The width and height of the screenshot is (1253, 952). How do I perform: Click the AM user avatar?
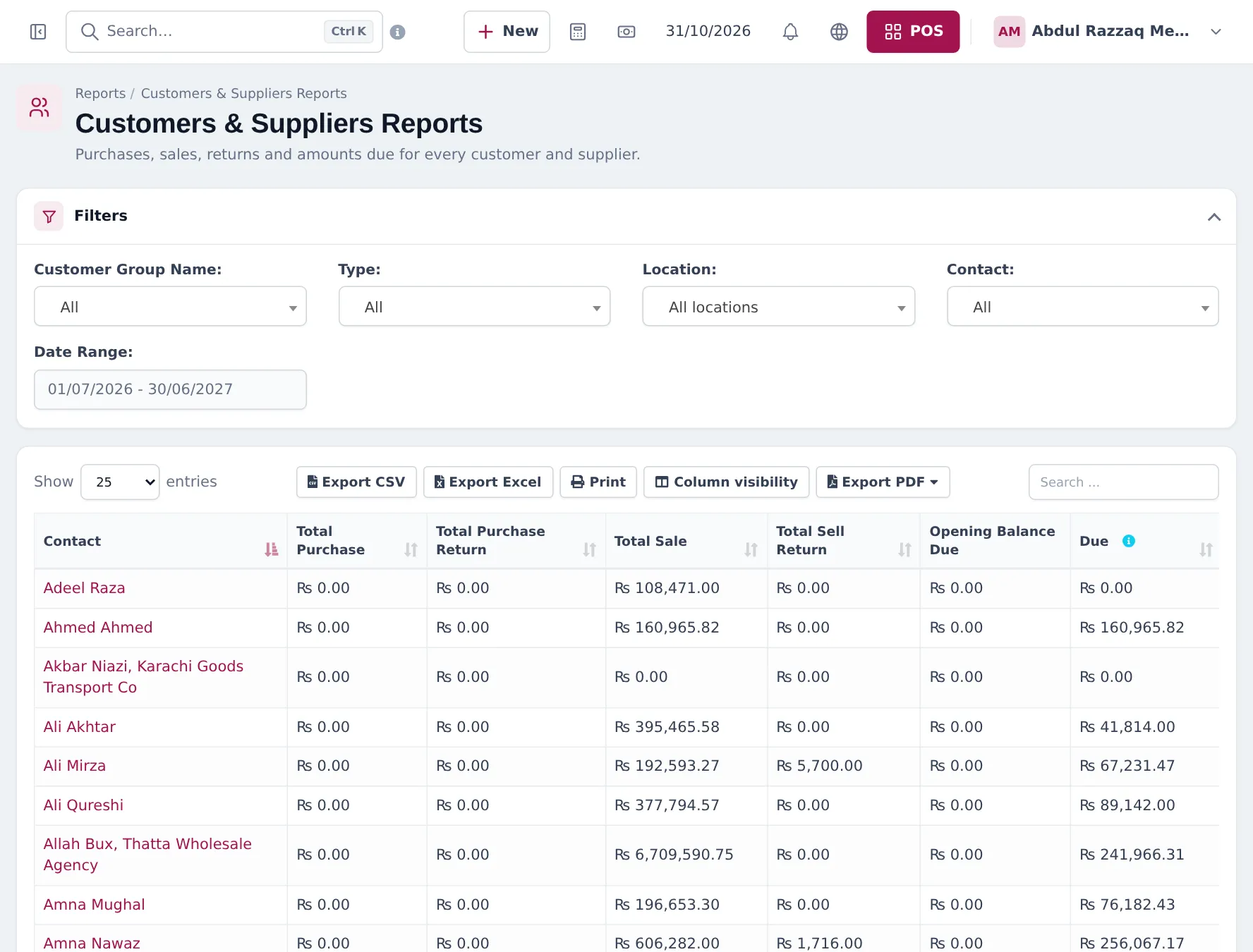[1009, 32]
